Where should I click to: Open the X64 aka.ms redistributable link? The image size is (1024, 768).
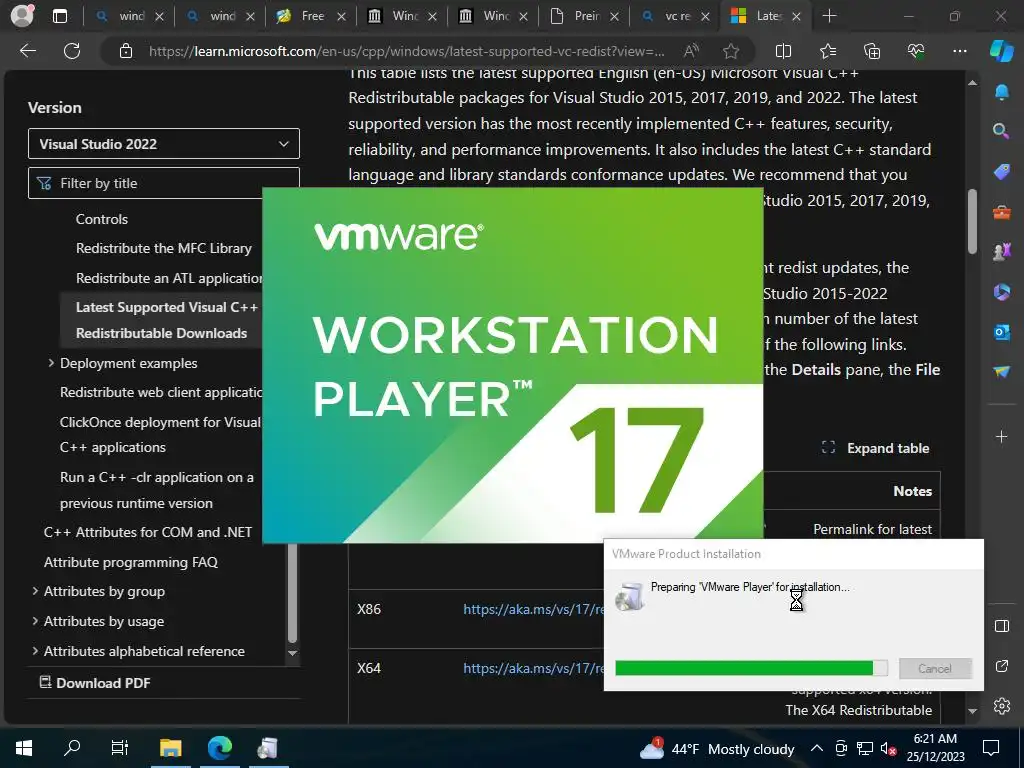click(533, 668)
